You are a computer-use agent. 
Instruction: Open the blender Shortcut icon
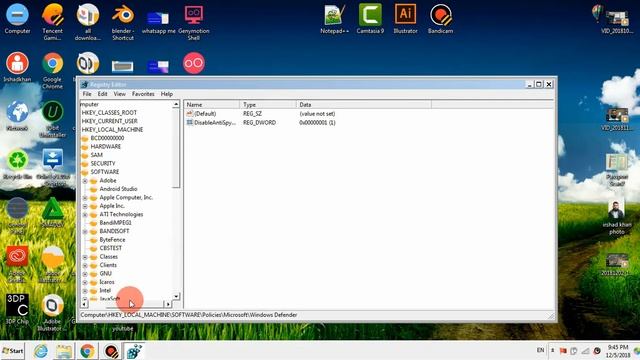[x=123, y=21]
